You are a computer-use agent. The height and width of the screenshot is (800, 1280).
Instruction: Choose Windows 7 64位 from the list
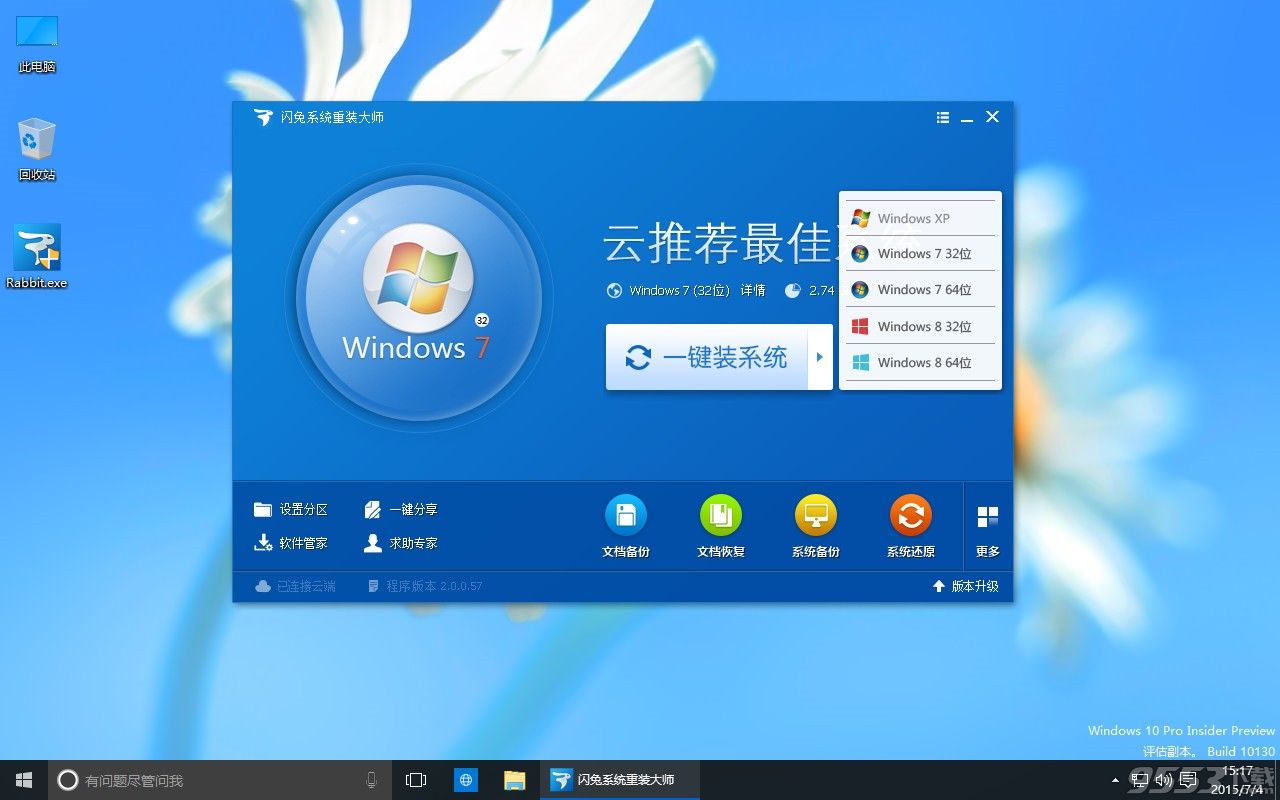920,290
